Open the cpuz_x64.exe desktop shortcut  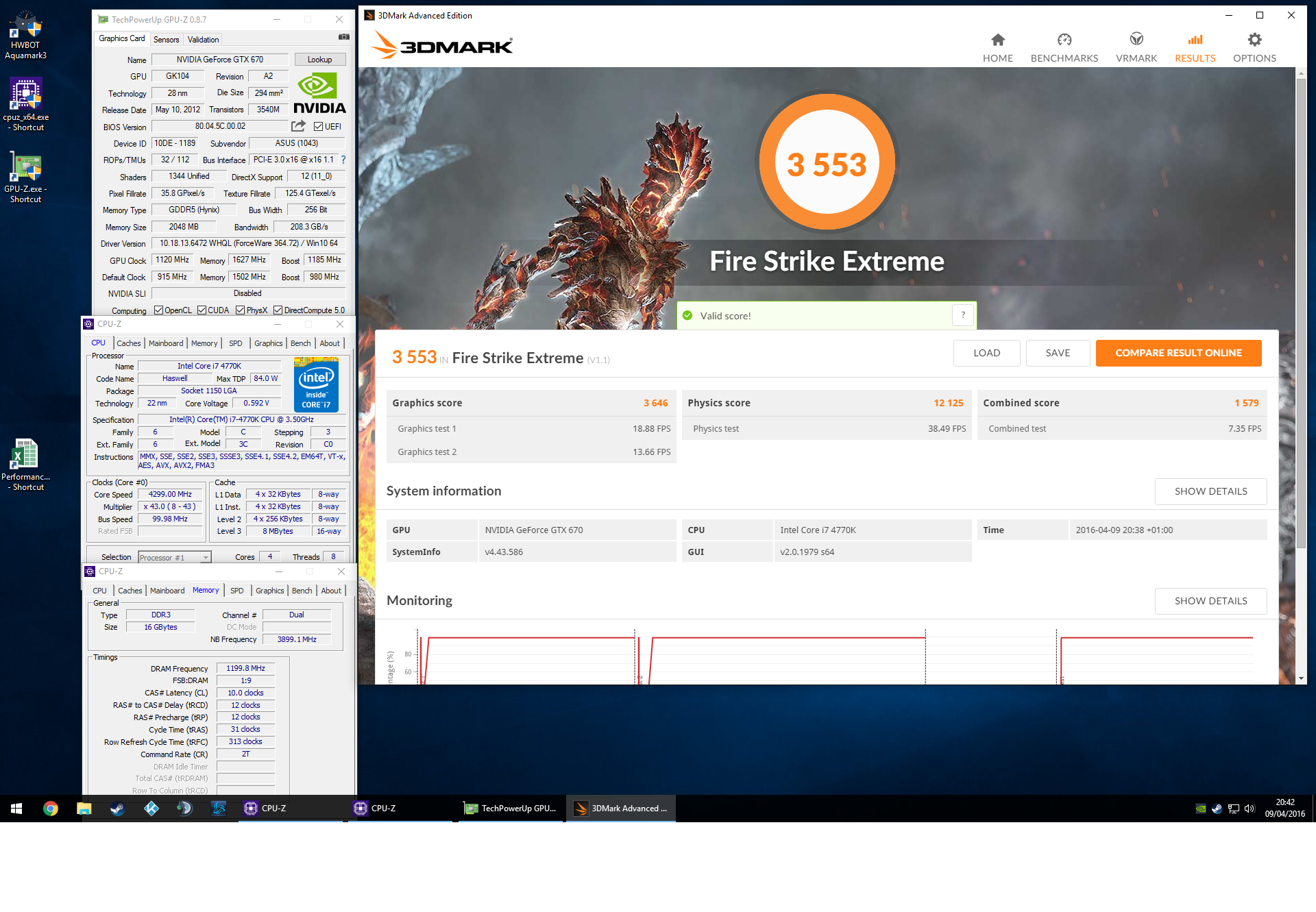(x=25, y=104)
